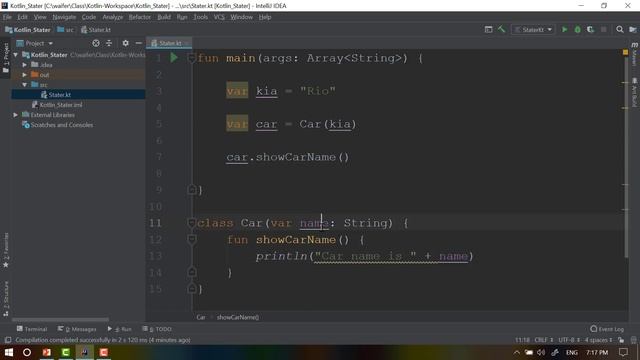The image size is (640, 360).
Task: Click the Project panel horizontal scrollbar
Action: tap(60, 320)
